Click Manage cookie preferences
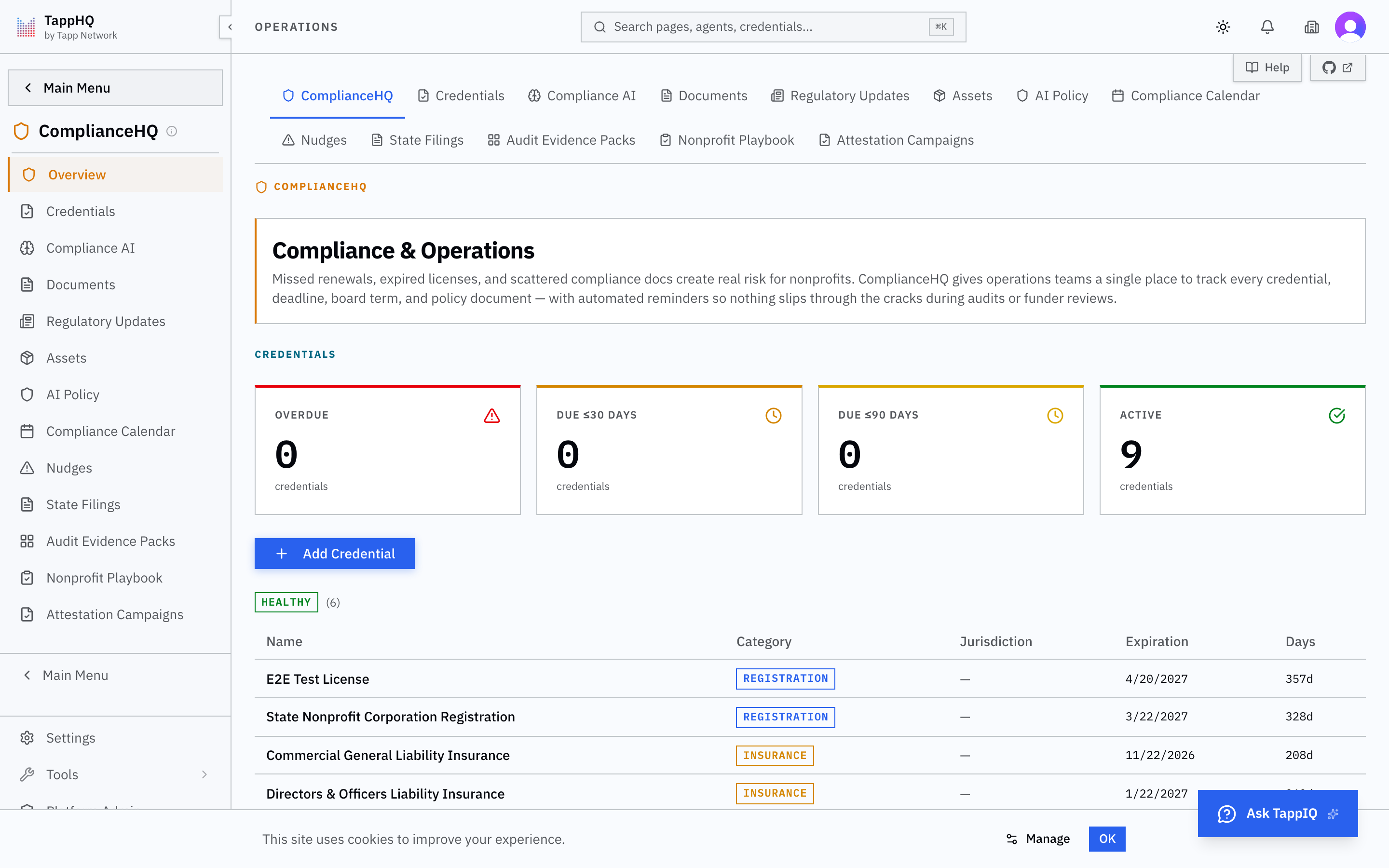 (1038, 839)
